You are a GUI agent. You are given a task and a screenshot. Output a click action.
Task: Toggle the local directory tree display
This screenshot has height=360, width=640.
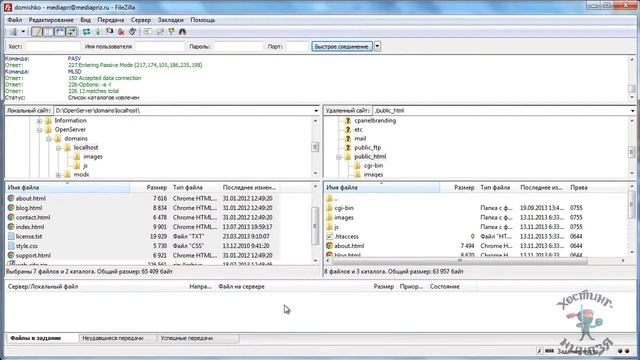click(48, 31)
